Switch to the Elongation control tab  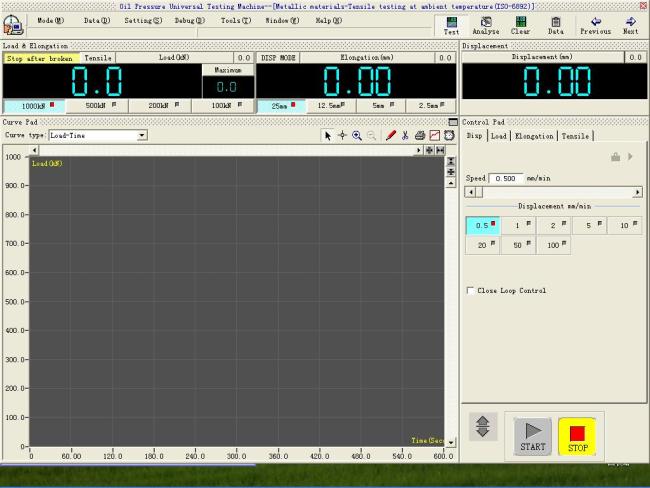(x=534, y=136)
